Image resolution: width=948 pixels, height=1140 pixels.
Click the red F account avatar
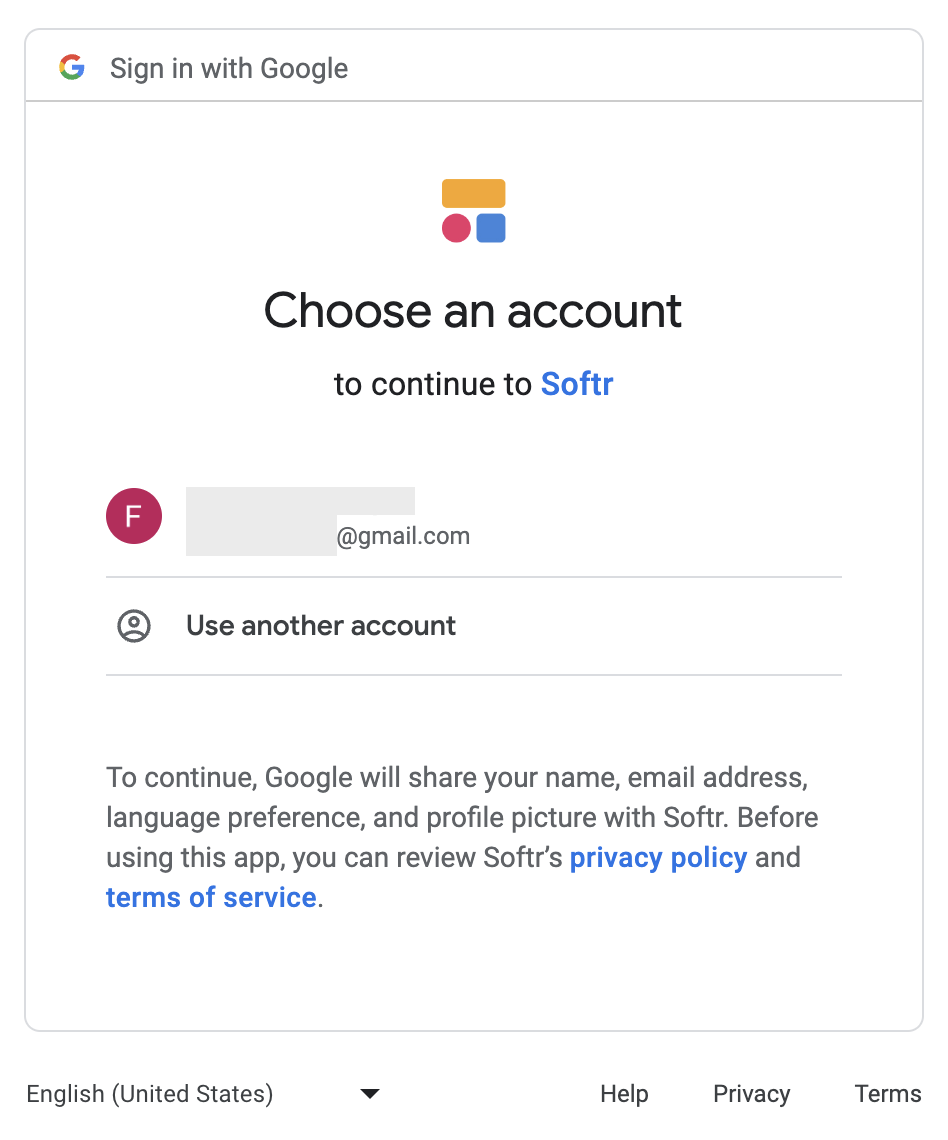134,516
